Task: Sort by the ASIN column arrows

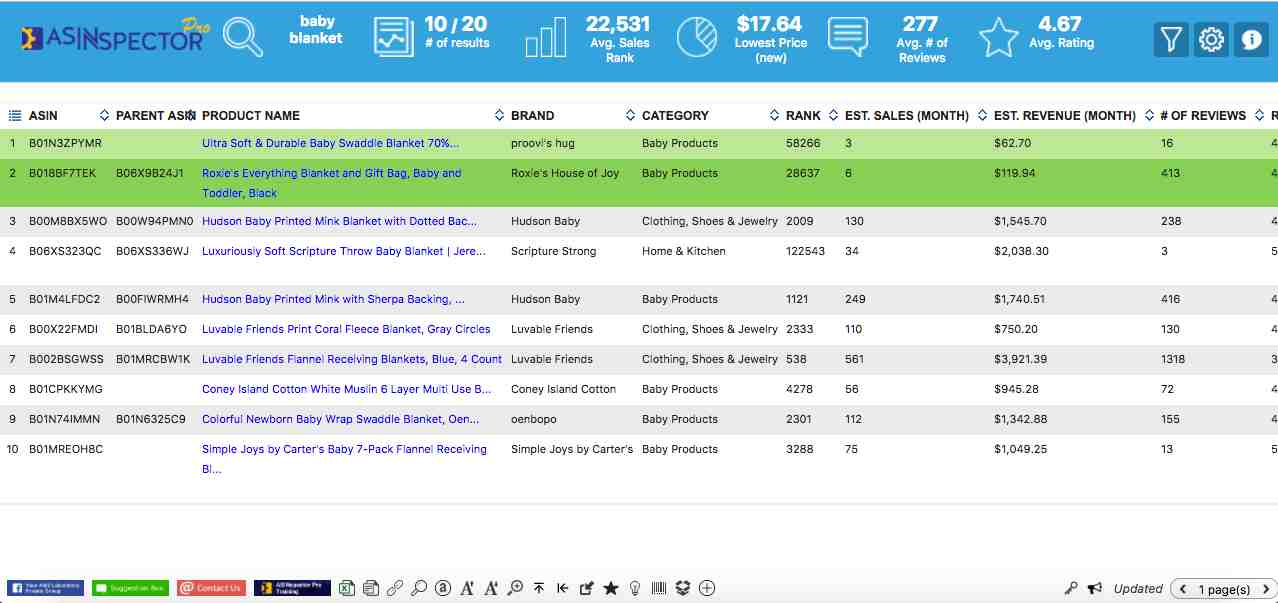Action: [x=104, y=115]
